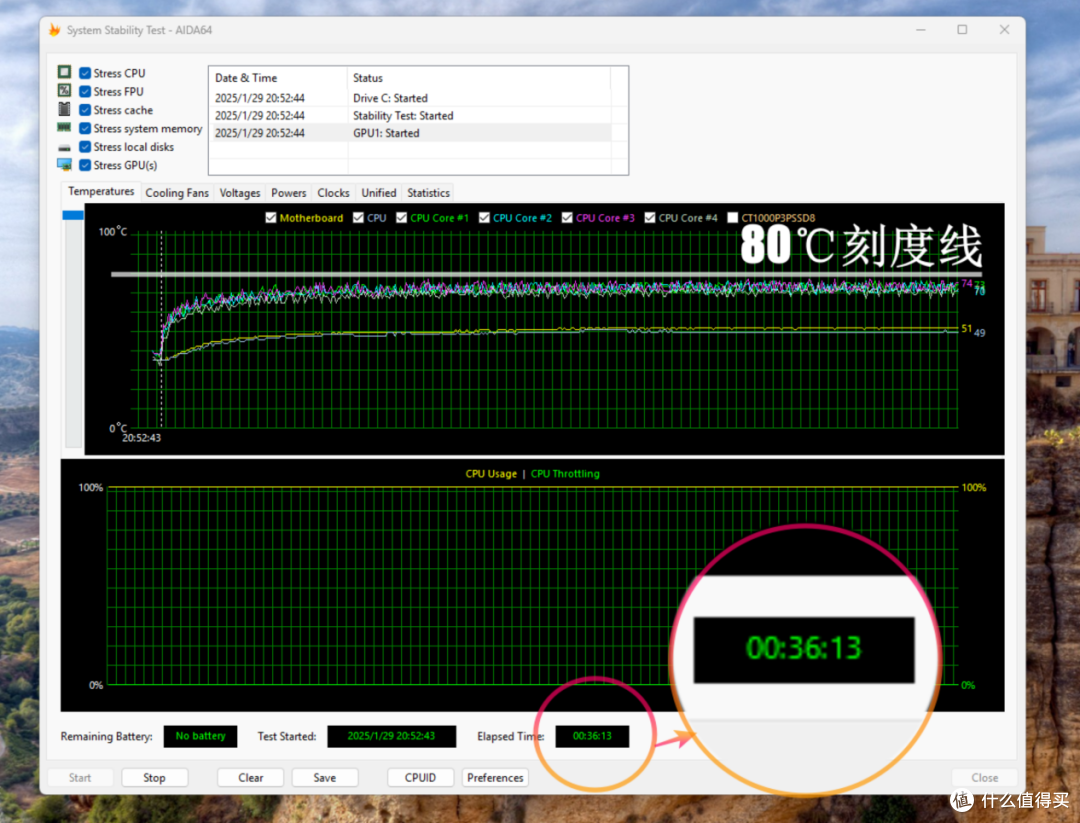Open the Clocks tab
1080x823 pixels.
pyautogui.click(x=333, y=193)
